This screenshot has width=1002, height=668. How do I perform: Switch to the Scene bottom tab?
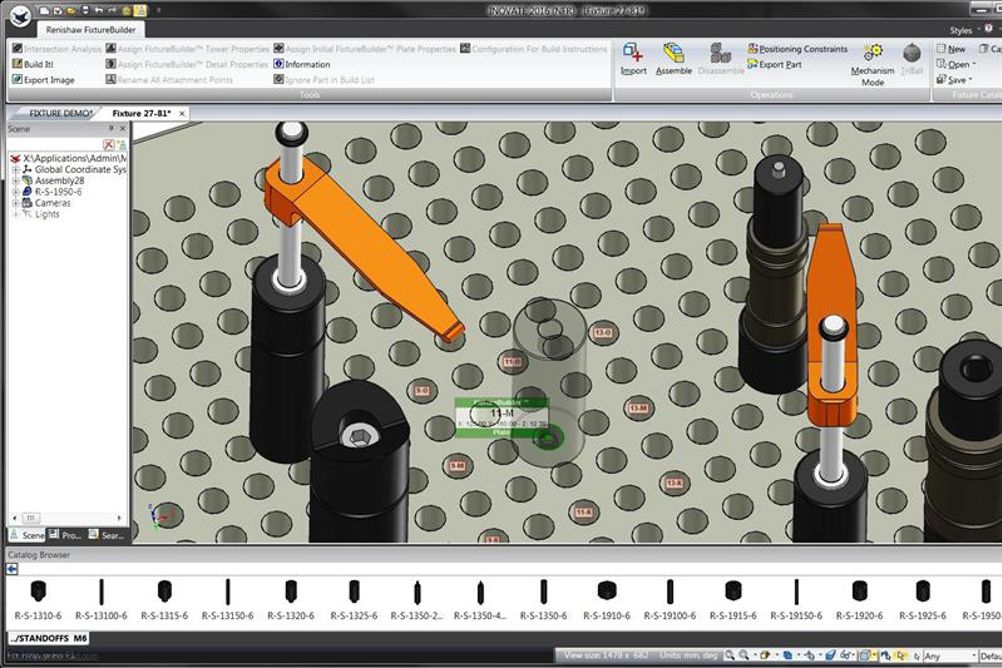(x=27, y=535)
